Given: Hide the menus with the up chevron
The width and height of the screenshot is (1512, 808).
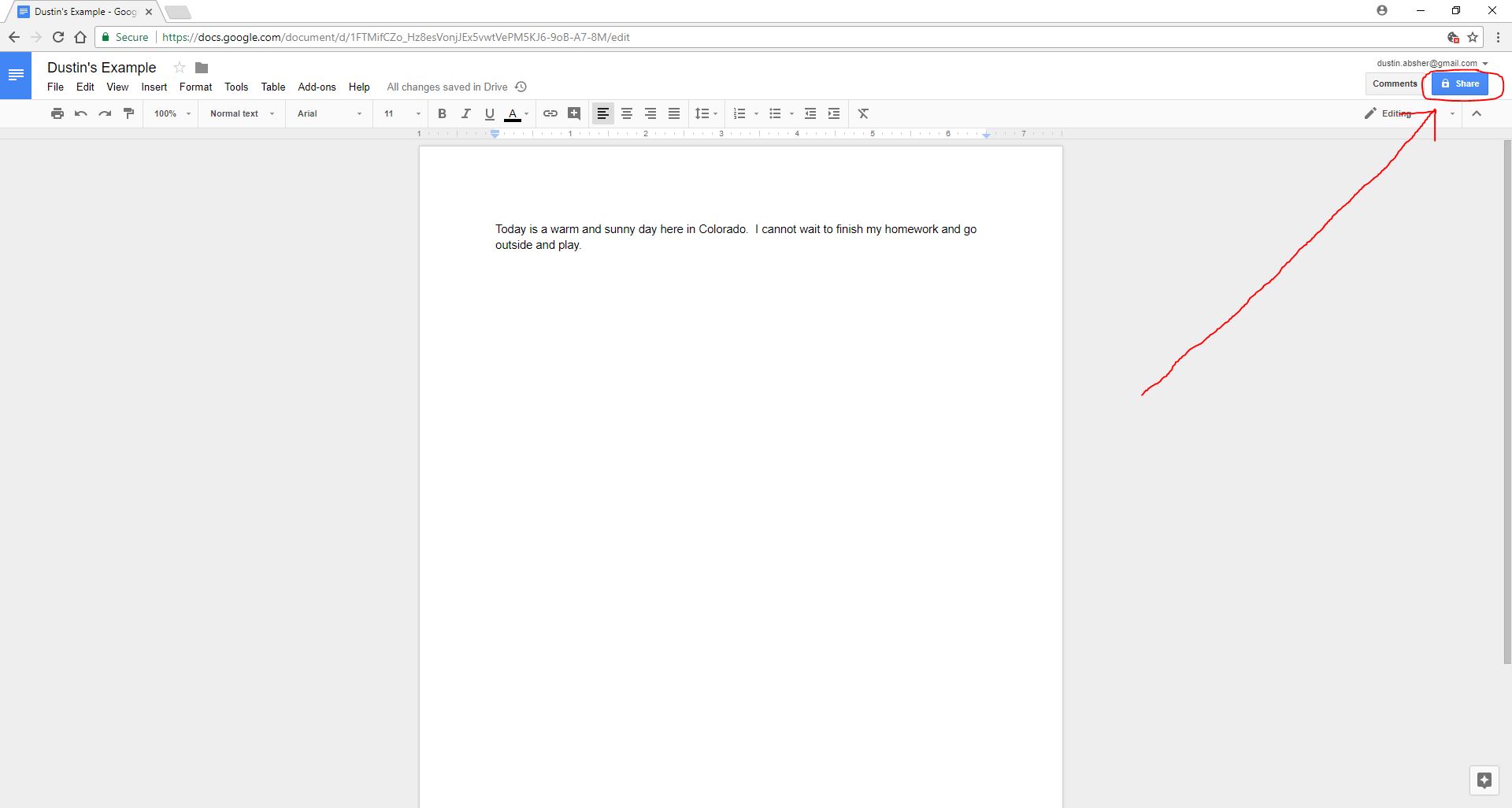Looking at the screenshot, I should (x=1477, y=113).
